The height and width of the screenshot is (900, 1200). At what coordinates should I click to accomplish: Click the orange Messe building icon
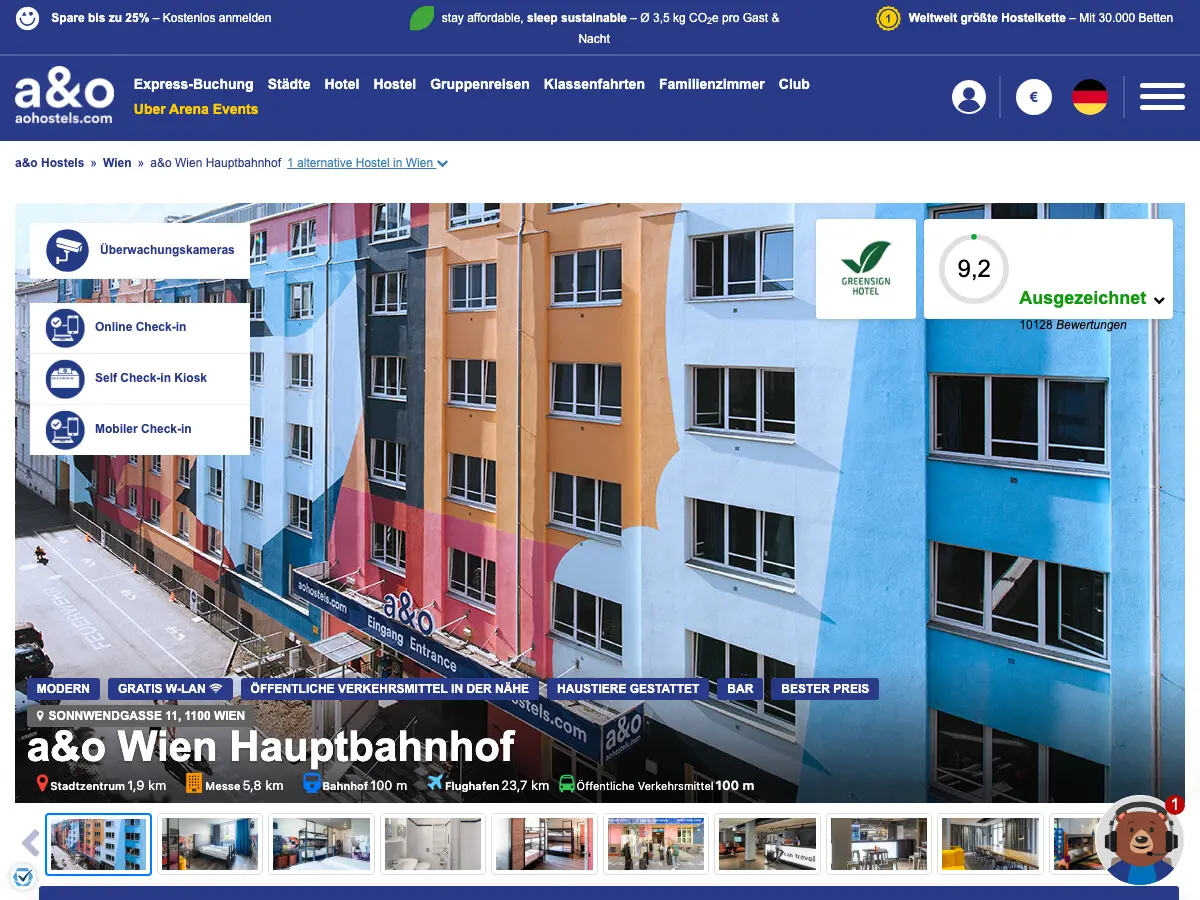tap(194, 783)
